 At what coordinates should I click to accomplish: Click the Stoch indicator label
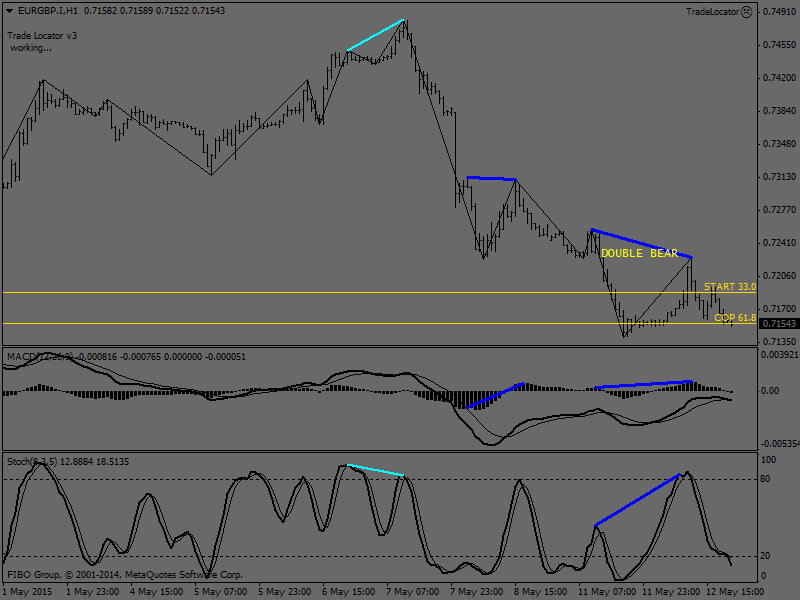pyautogui.click(x=20, y=461)
